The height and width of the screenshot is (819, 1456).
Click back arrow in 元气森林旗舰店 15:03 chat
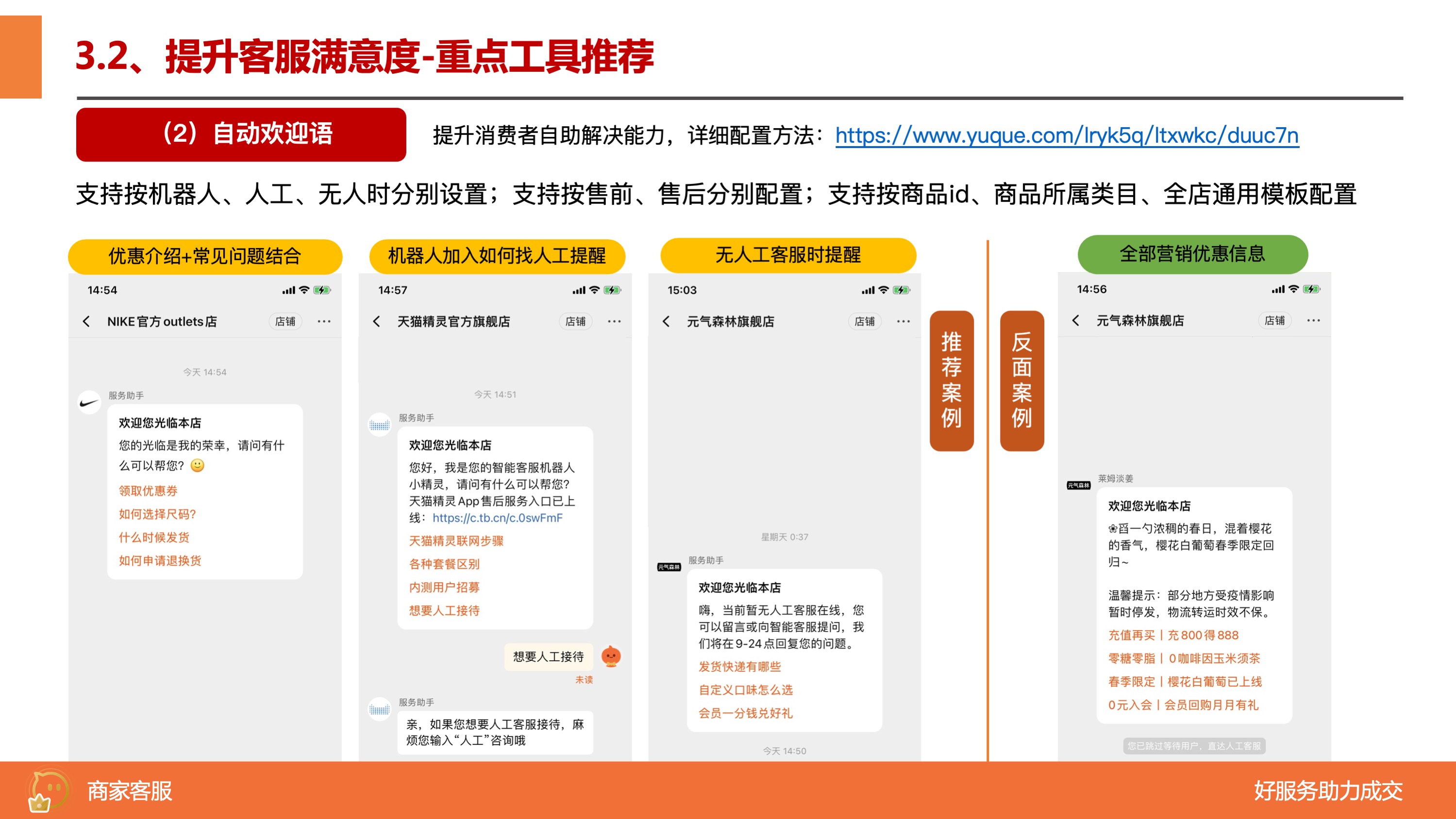(x=666, y=321)
